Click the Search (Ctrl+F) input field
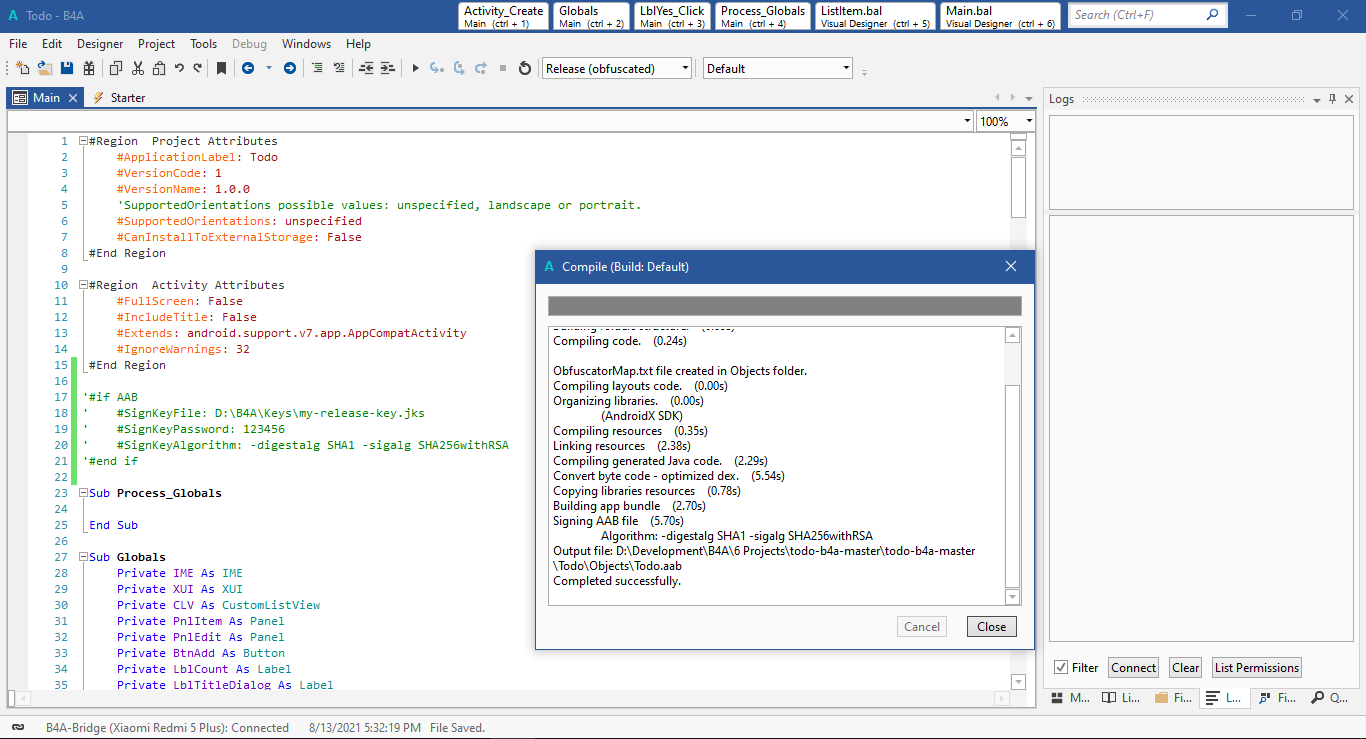 (1136, 15)
